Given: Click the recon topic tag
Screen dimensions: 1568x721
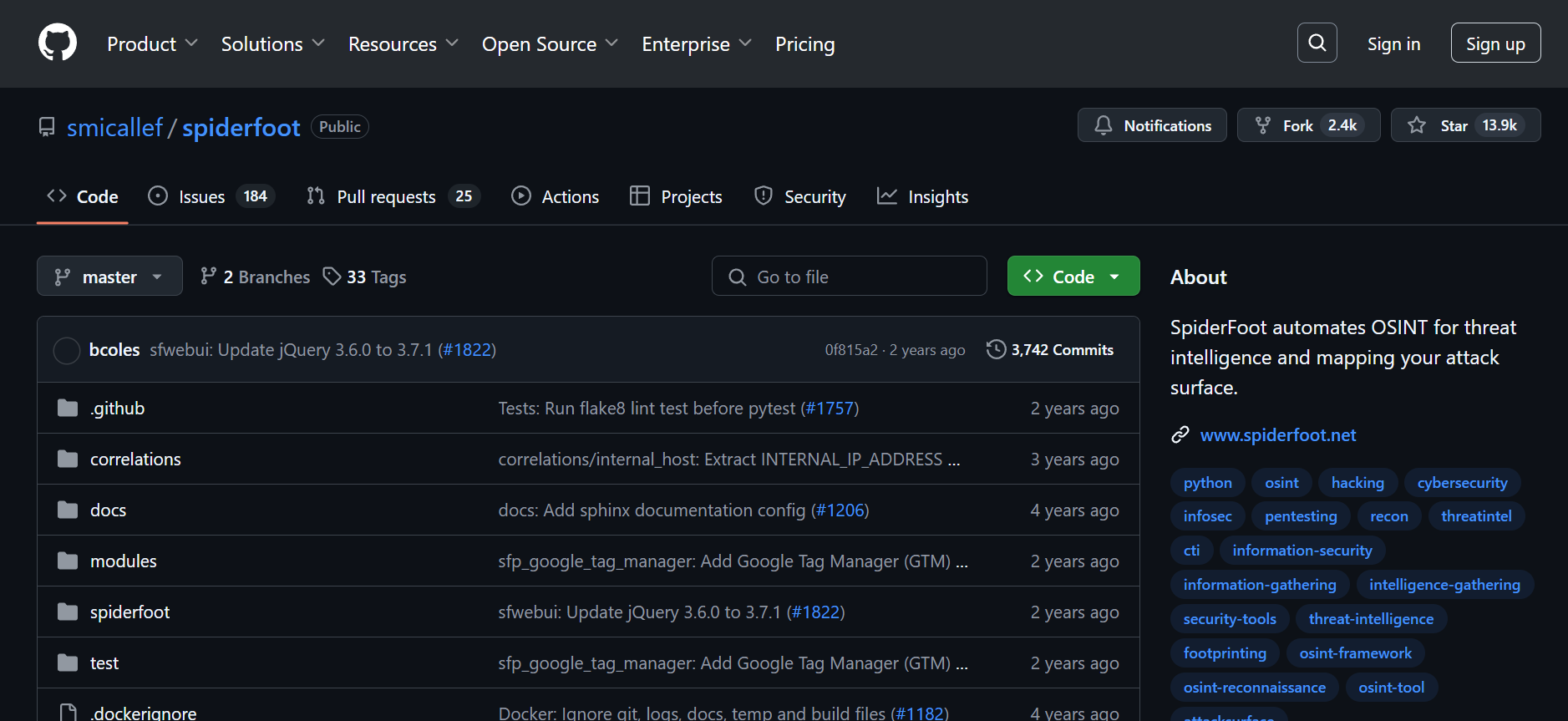Looking at the screenshot, I should click(1389, 515).
